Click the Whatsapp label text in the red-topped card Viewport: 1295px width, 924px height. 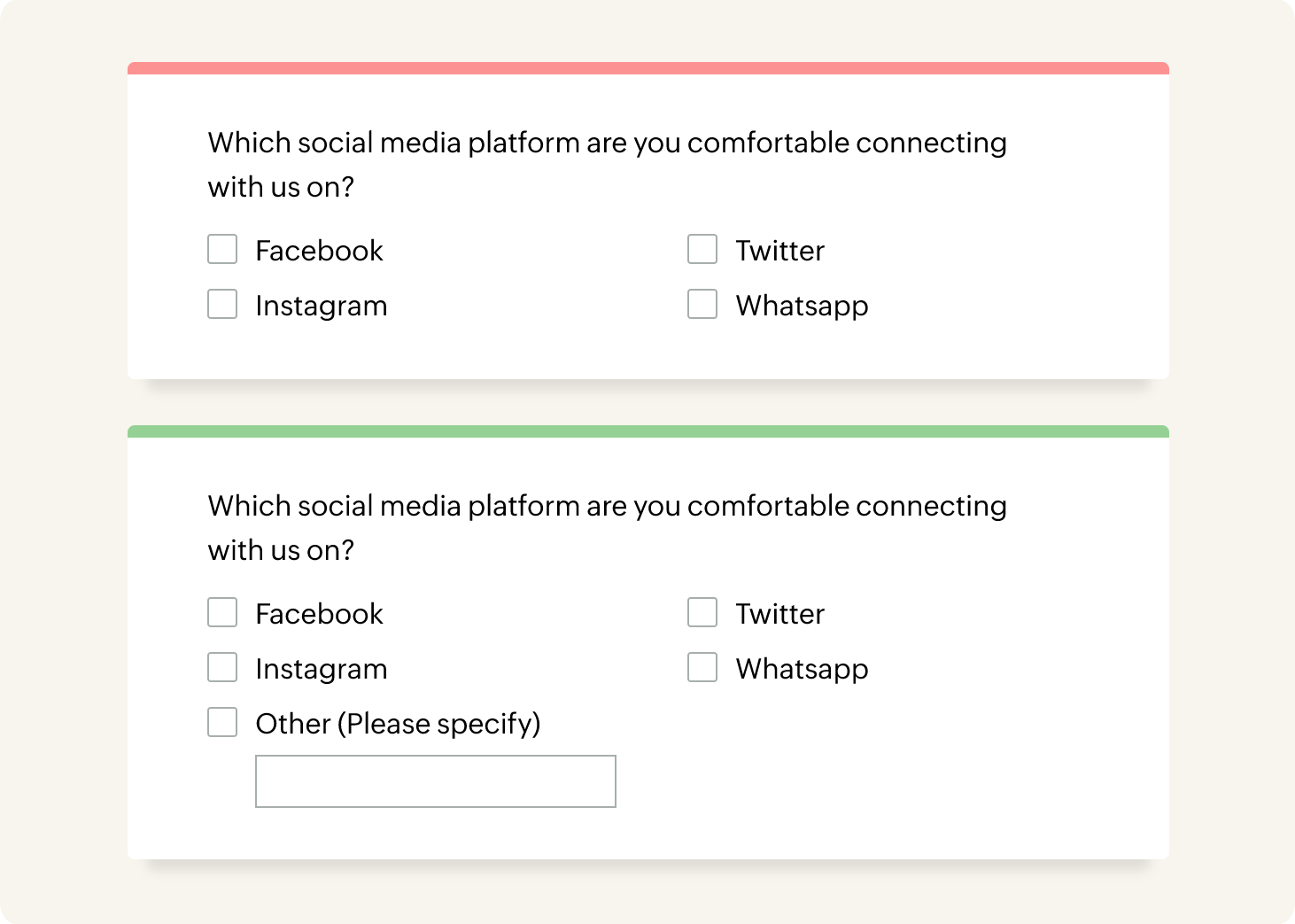(x=802, y=306)
